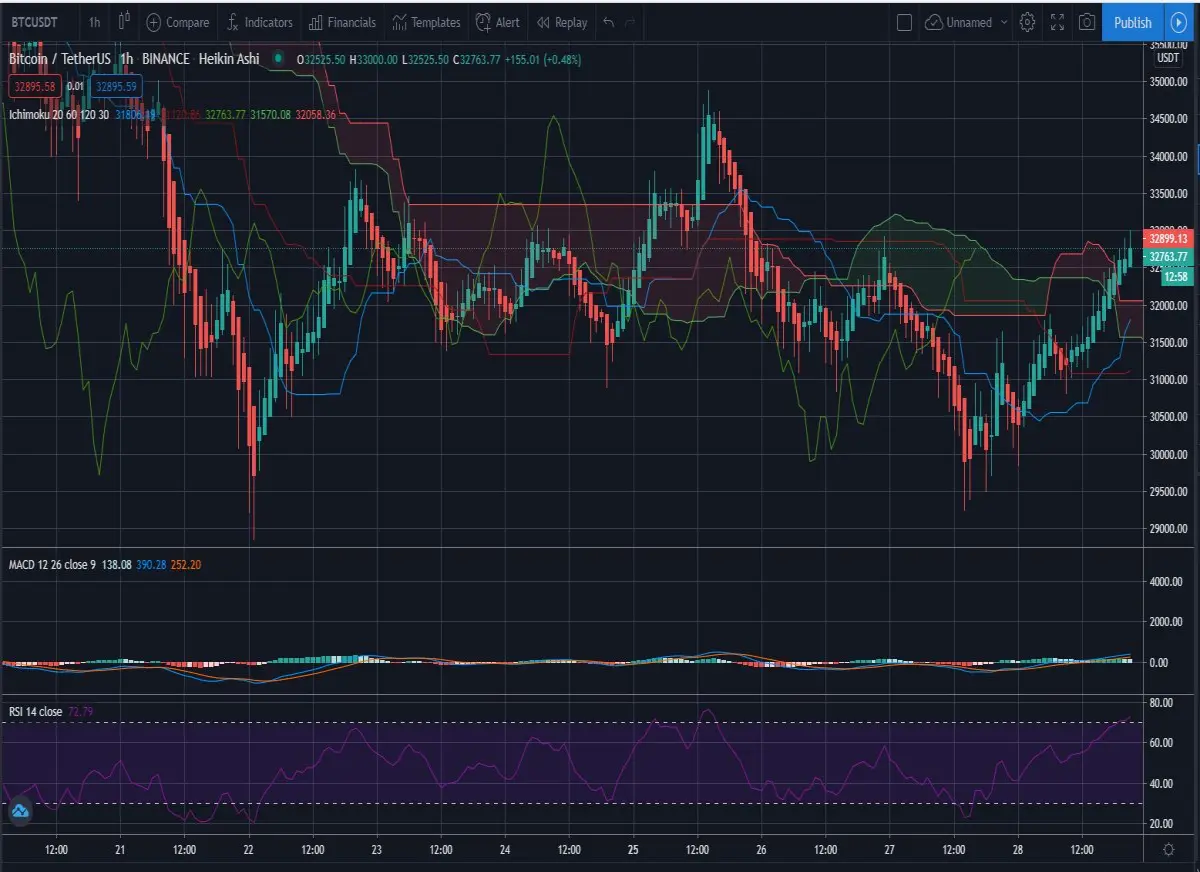Click the 29000.00 price axis label

click(1168, 528)
